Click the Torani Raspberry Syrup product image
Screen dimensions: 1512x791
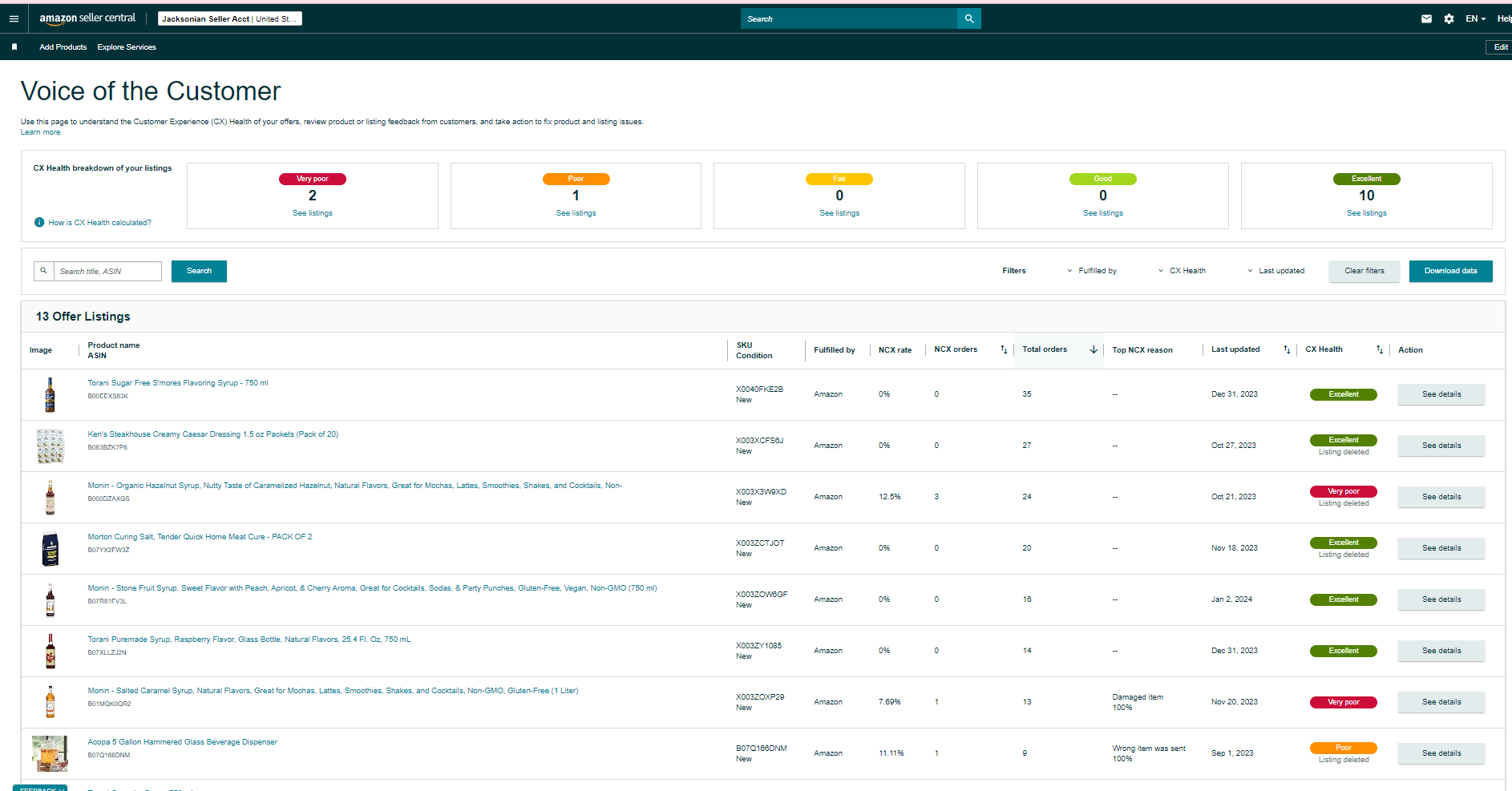click(51, 651)
